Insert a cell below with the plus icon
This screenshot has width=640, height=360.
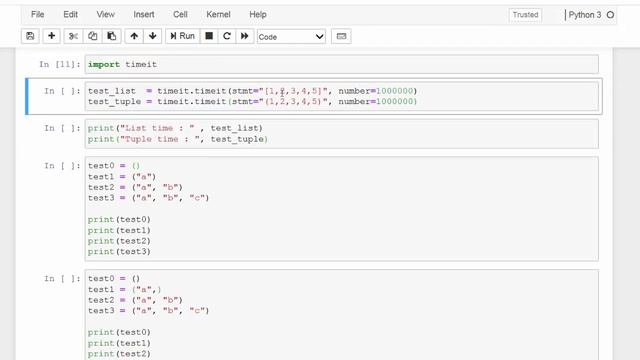click(x=51, y=36)
